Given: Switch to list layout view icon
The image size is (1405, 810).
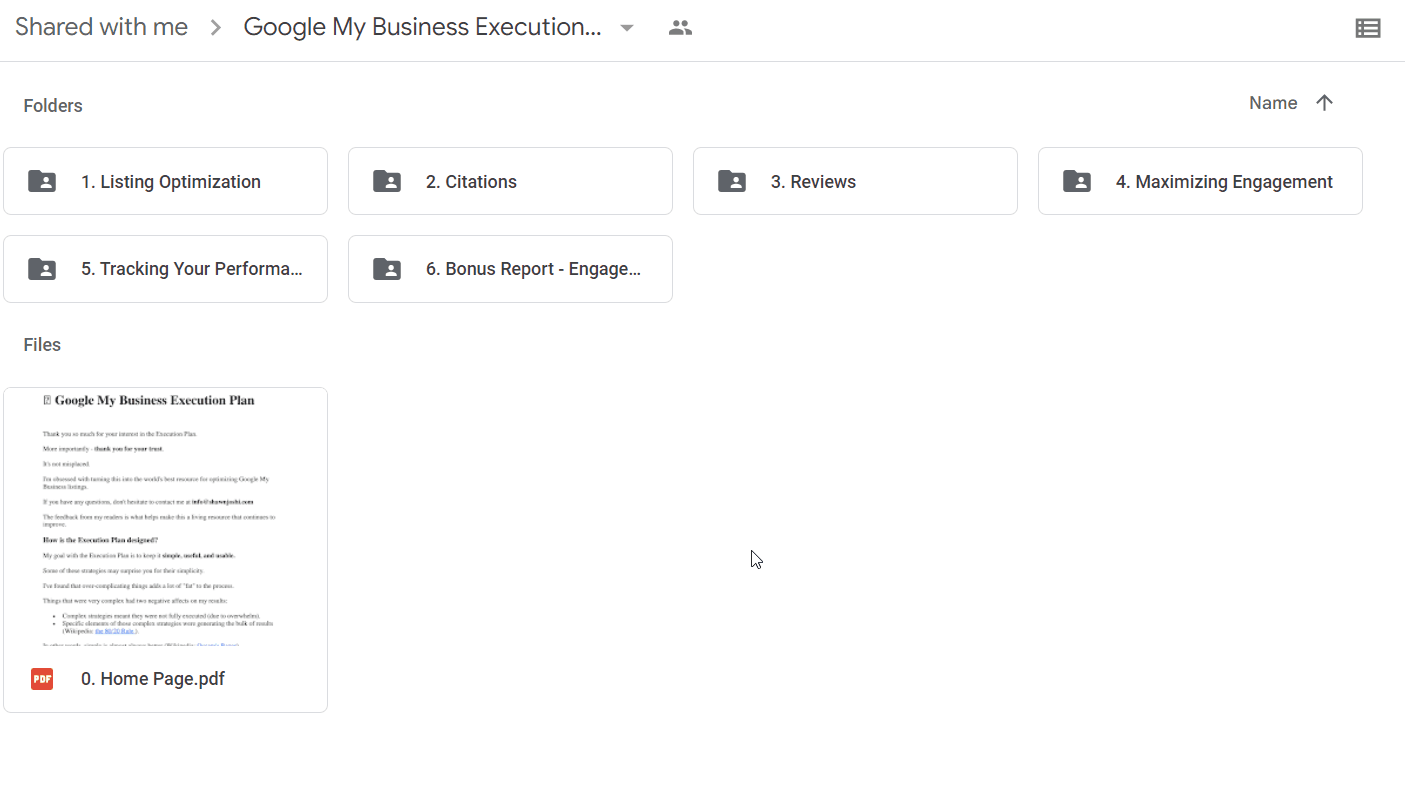Looking at the screenshot, I should coord(1368,28).
